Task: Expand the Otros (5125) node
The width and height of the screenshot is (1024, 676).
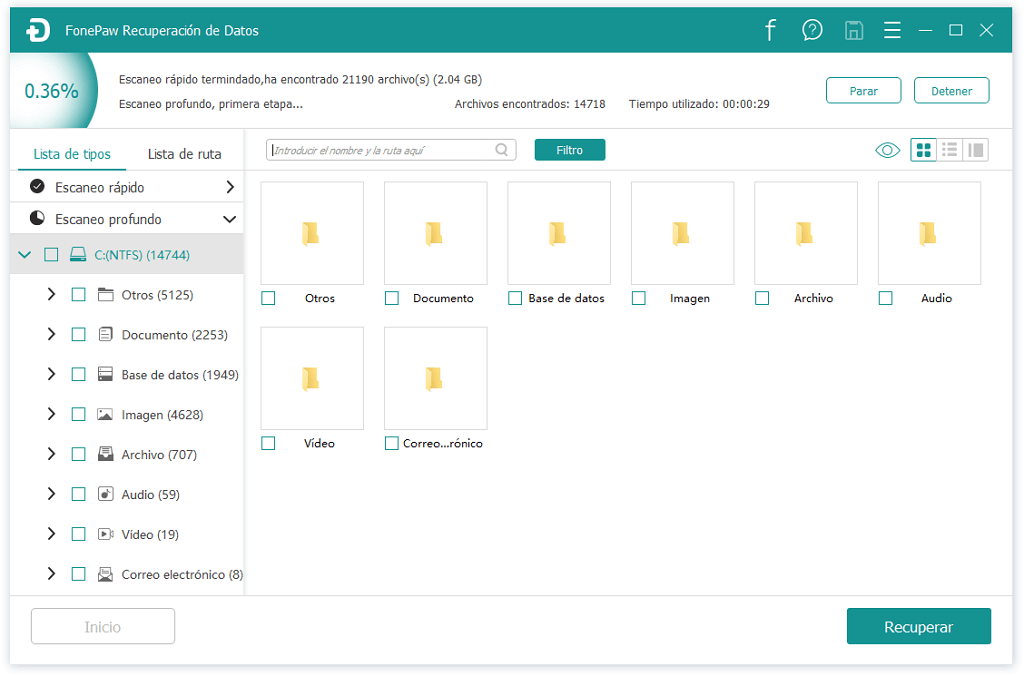Action: 52,295
